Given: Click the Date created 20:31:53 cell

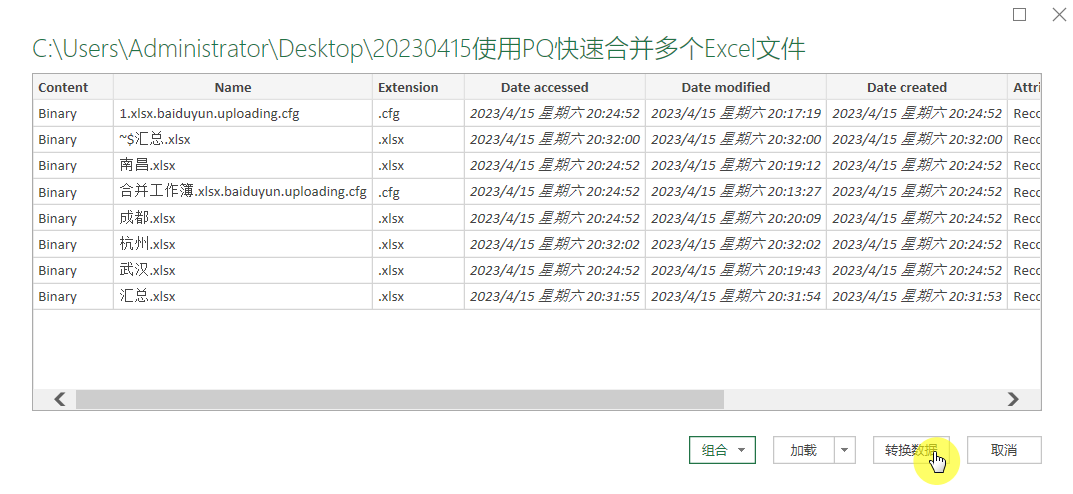Looking at the screenshot, I should click(916, 296).
